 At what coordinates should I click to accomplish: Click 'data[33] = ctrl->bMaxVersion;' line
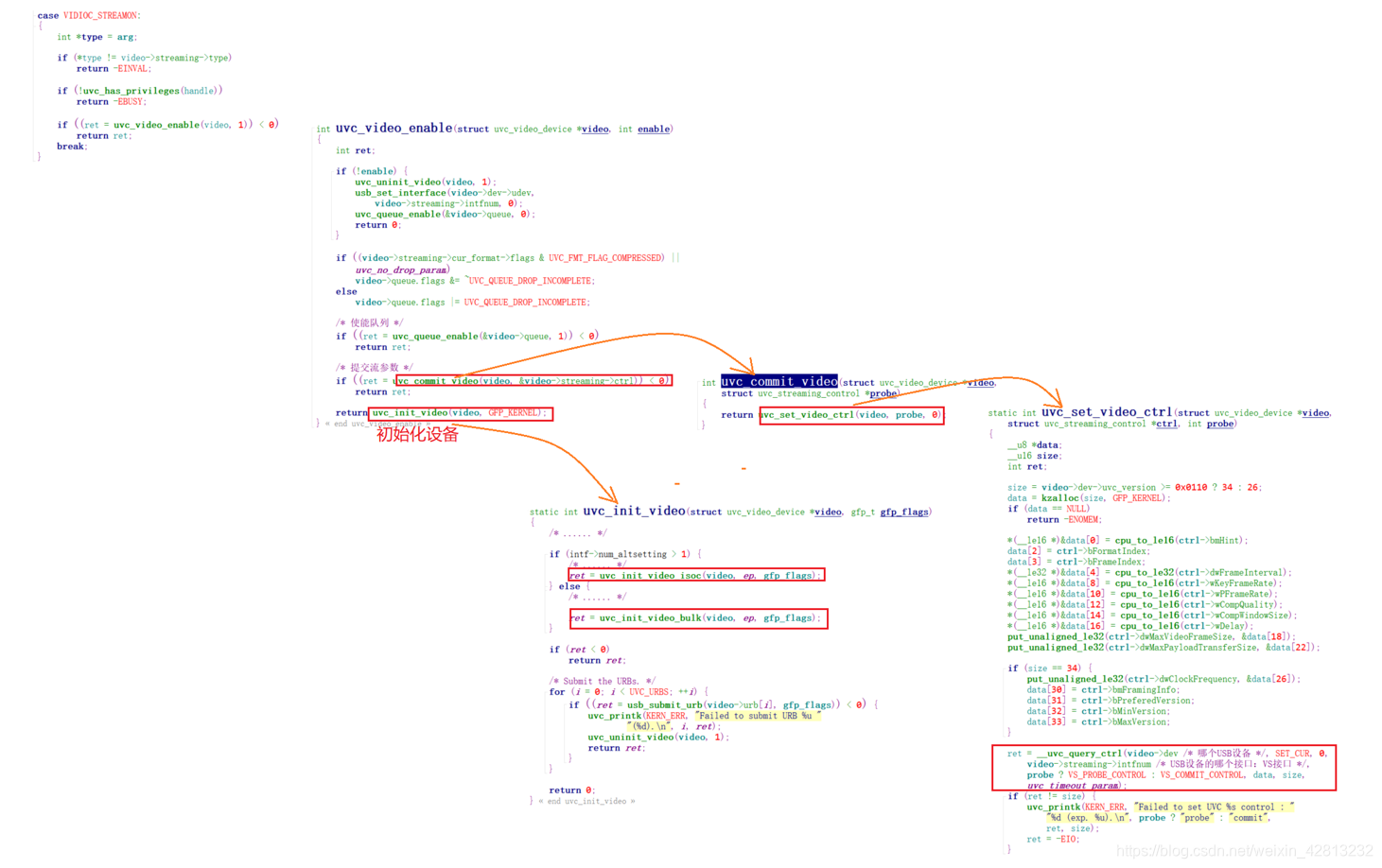1097,722
